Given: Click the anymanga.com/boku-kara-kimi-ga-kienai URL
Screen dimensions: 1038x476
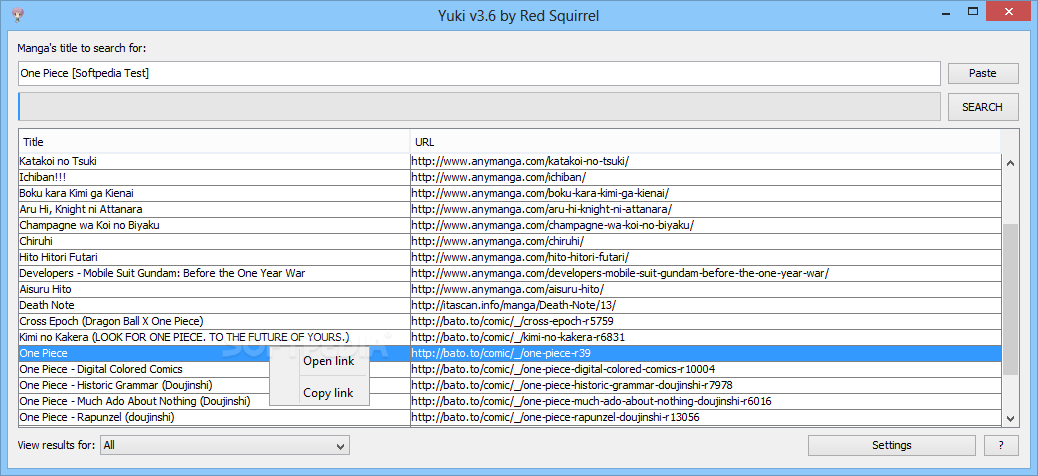Looking at the screenshot, I should 540,193.
